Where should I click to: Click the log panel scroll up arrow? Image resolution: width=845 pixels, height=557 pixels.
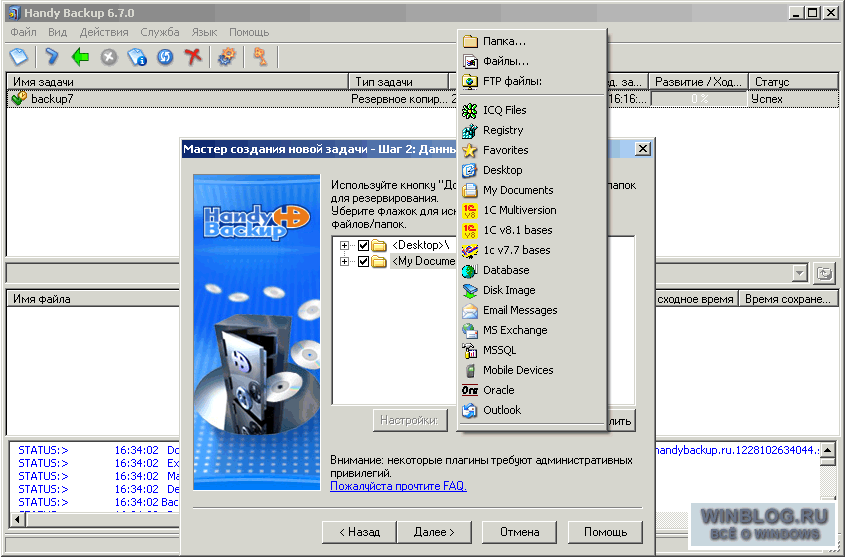[x=828, y=449]
